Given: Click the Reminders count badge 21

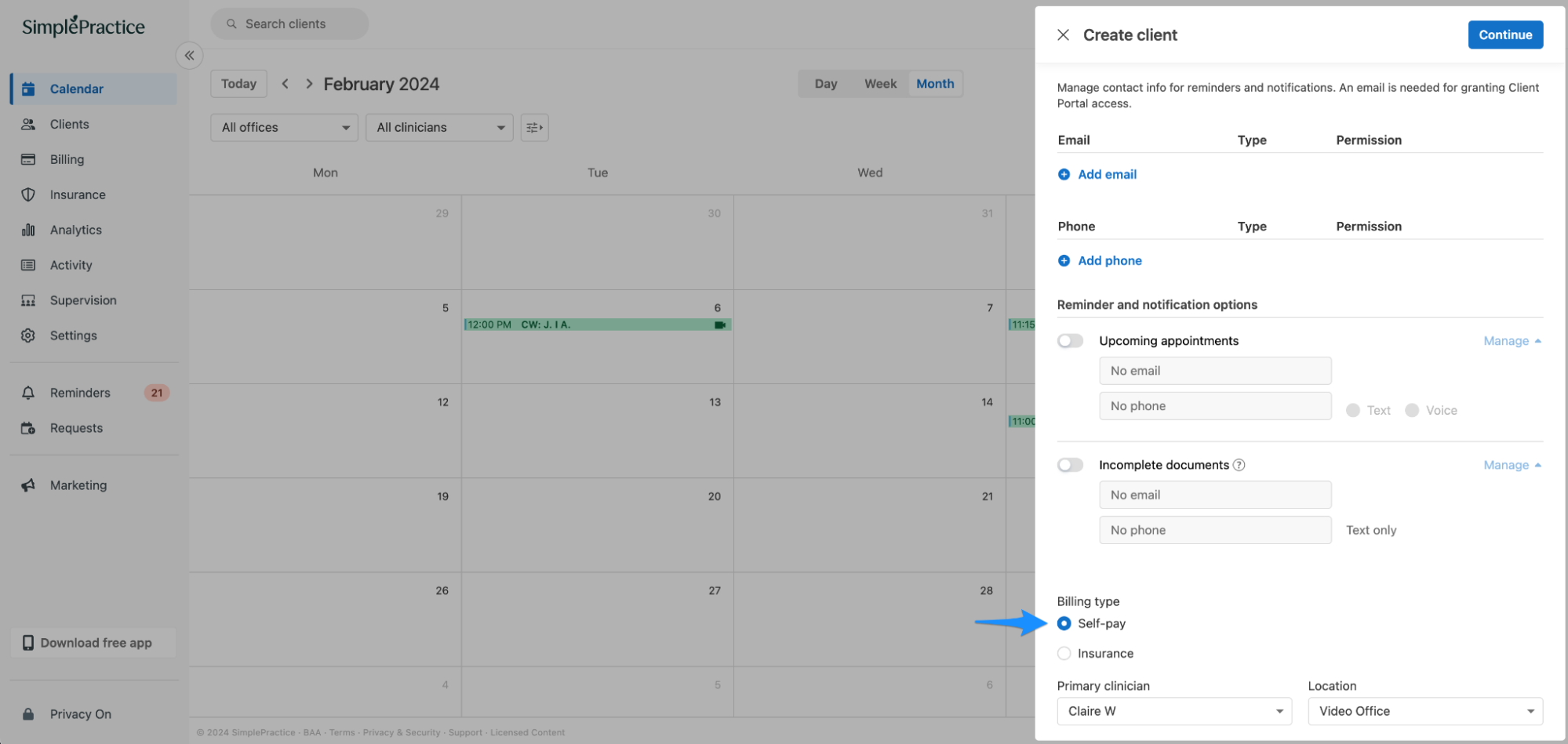Looking at the screenshot, I should [x=157, y=393].
